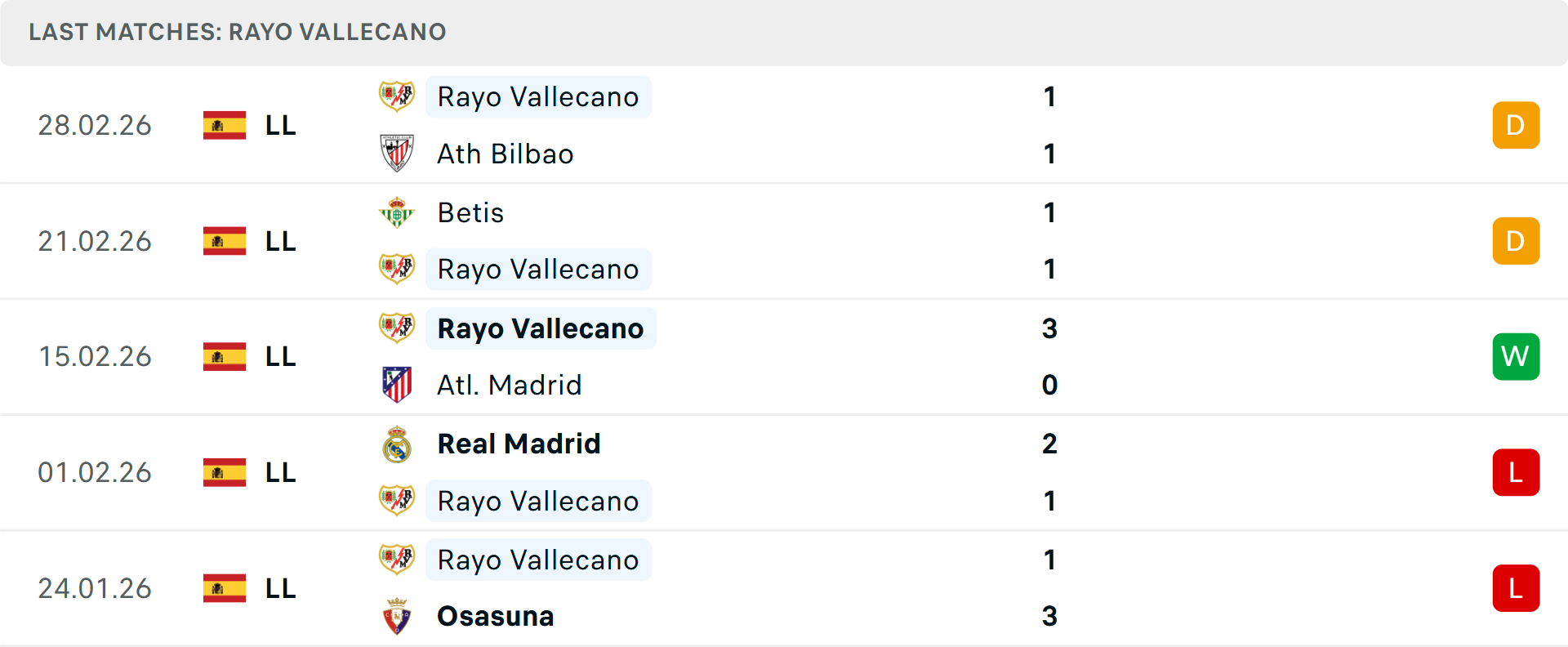Click the date 15.02.26
Screen dimensions: 1568x647
pyautogui.click(x=95, y=356)
